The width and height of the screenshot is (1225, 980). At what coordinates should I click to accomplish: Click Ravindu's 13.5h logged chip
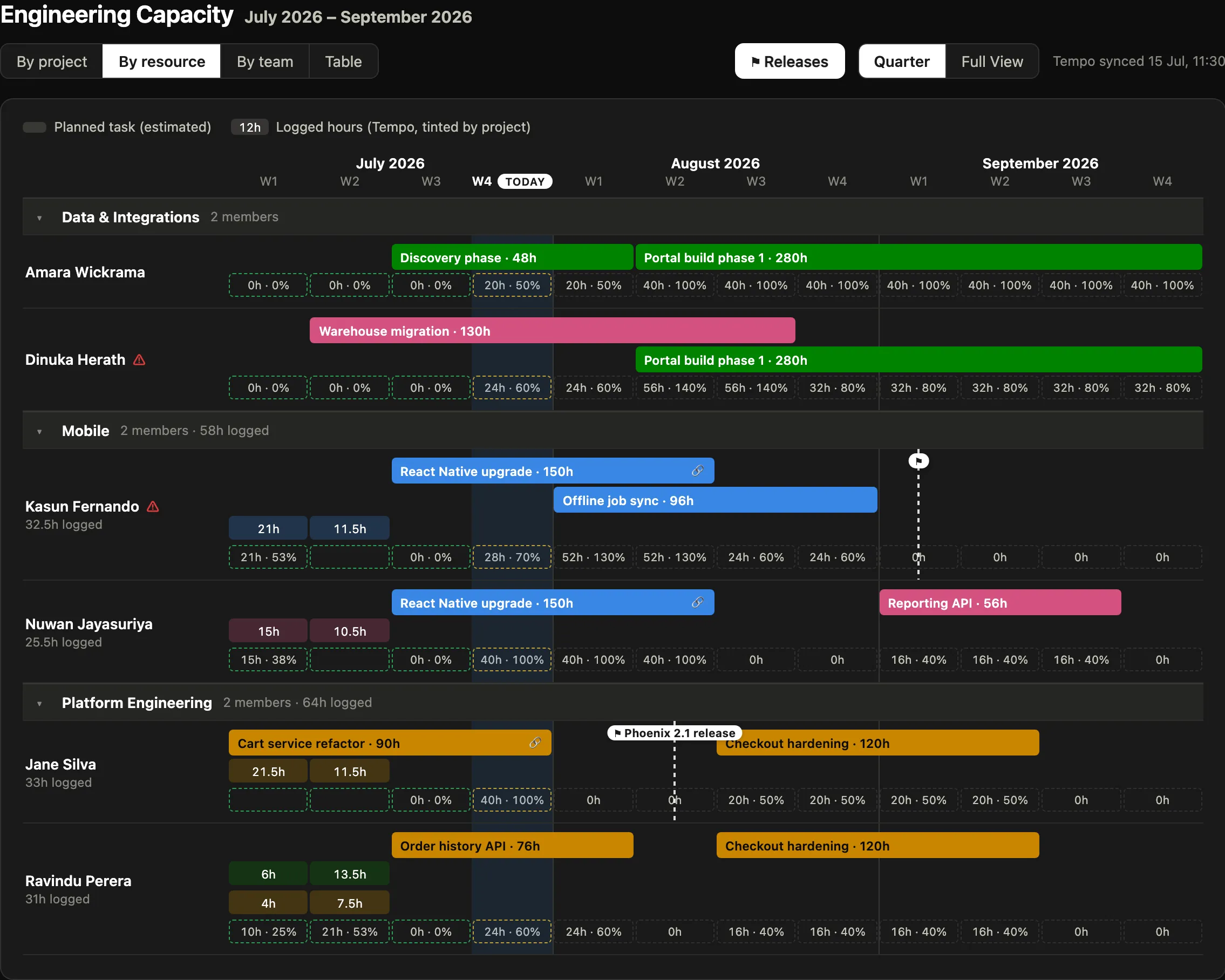(350, 874)
